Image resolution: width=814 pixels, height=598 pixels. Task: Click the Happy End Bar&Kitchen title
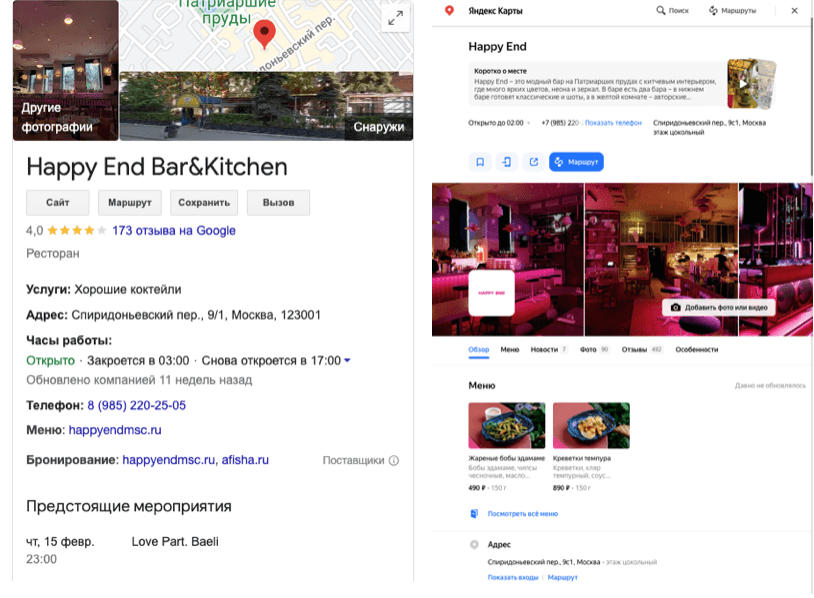point(157,167)
